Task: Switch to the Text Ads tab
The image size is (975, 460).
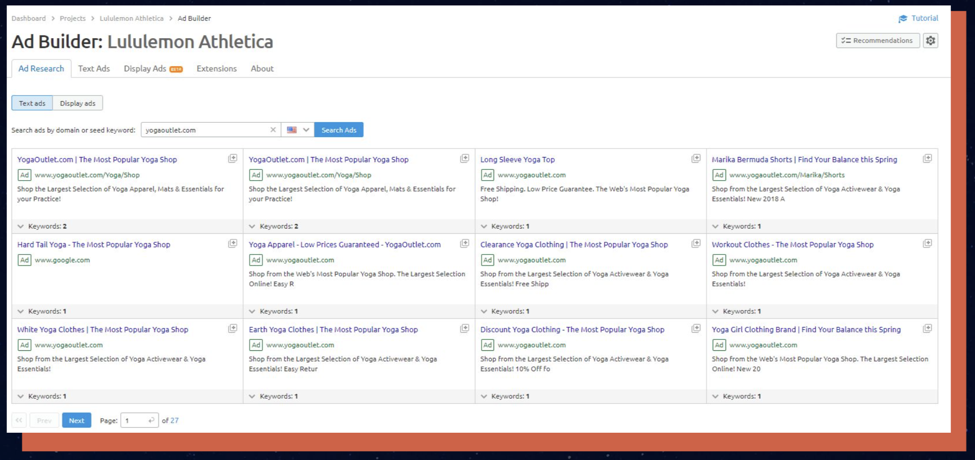Action: tap(94, 68)
